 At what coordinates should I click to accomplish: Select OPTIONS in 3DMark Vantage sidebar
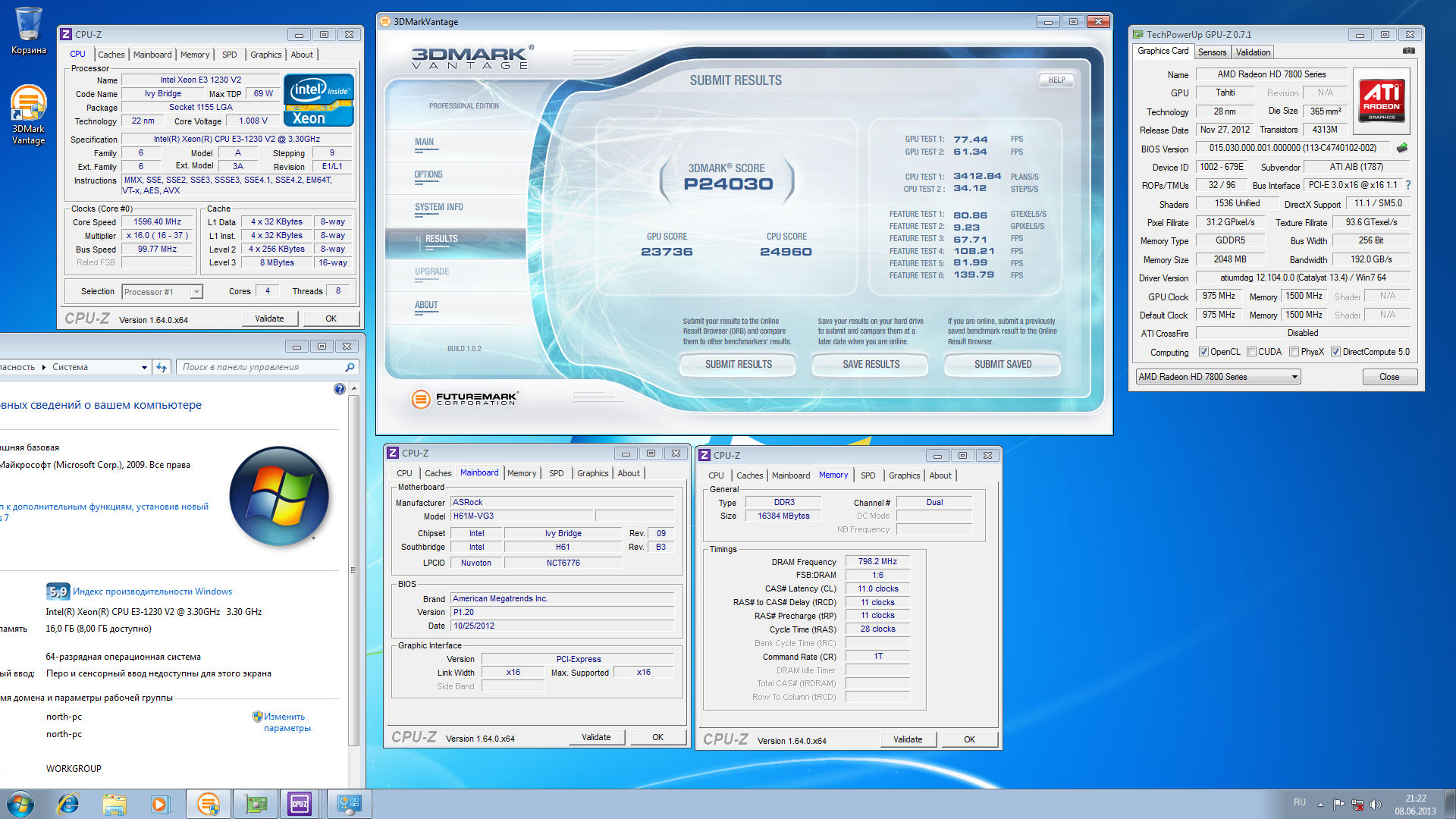coord(428,174)
